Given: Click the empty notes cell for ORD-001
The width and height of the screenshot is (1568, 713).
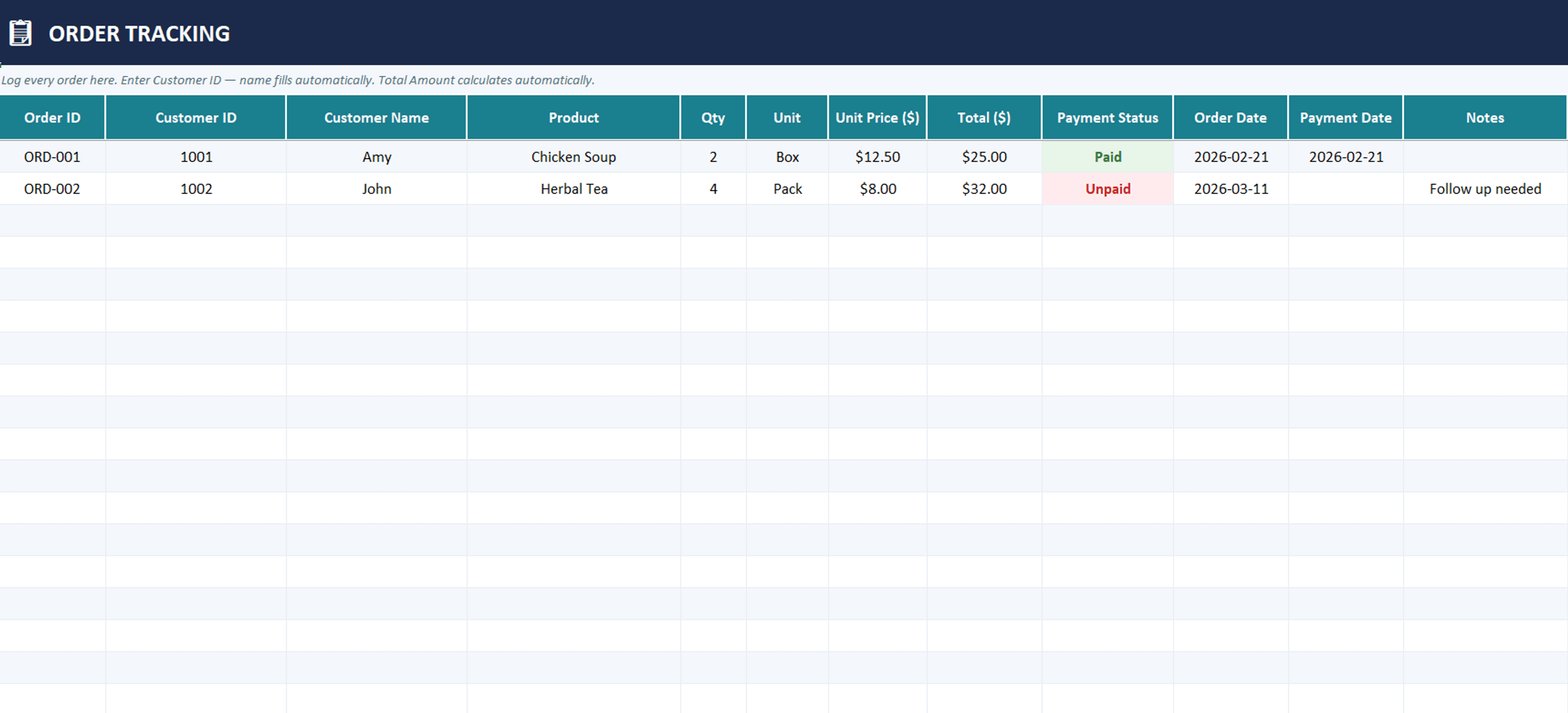Looking at the screenshot, I should [x=1485, y=157].
